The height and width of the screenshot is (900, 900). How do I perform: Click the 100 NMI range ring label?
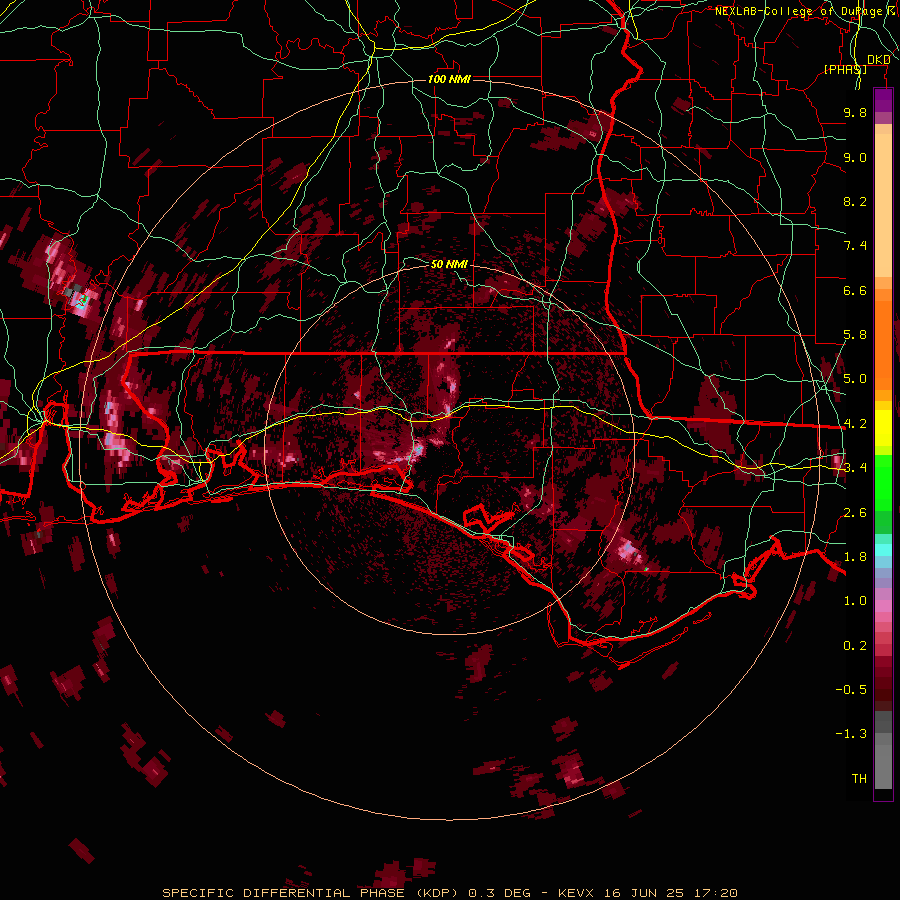click(x=449, y=79)
